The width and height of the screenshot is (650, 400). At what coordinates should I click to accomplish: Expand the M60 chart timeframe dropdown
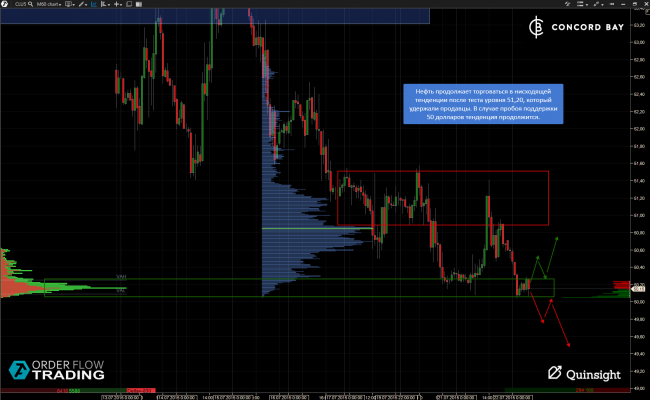pyautogui.click(x=49, y=4)
